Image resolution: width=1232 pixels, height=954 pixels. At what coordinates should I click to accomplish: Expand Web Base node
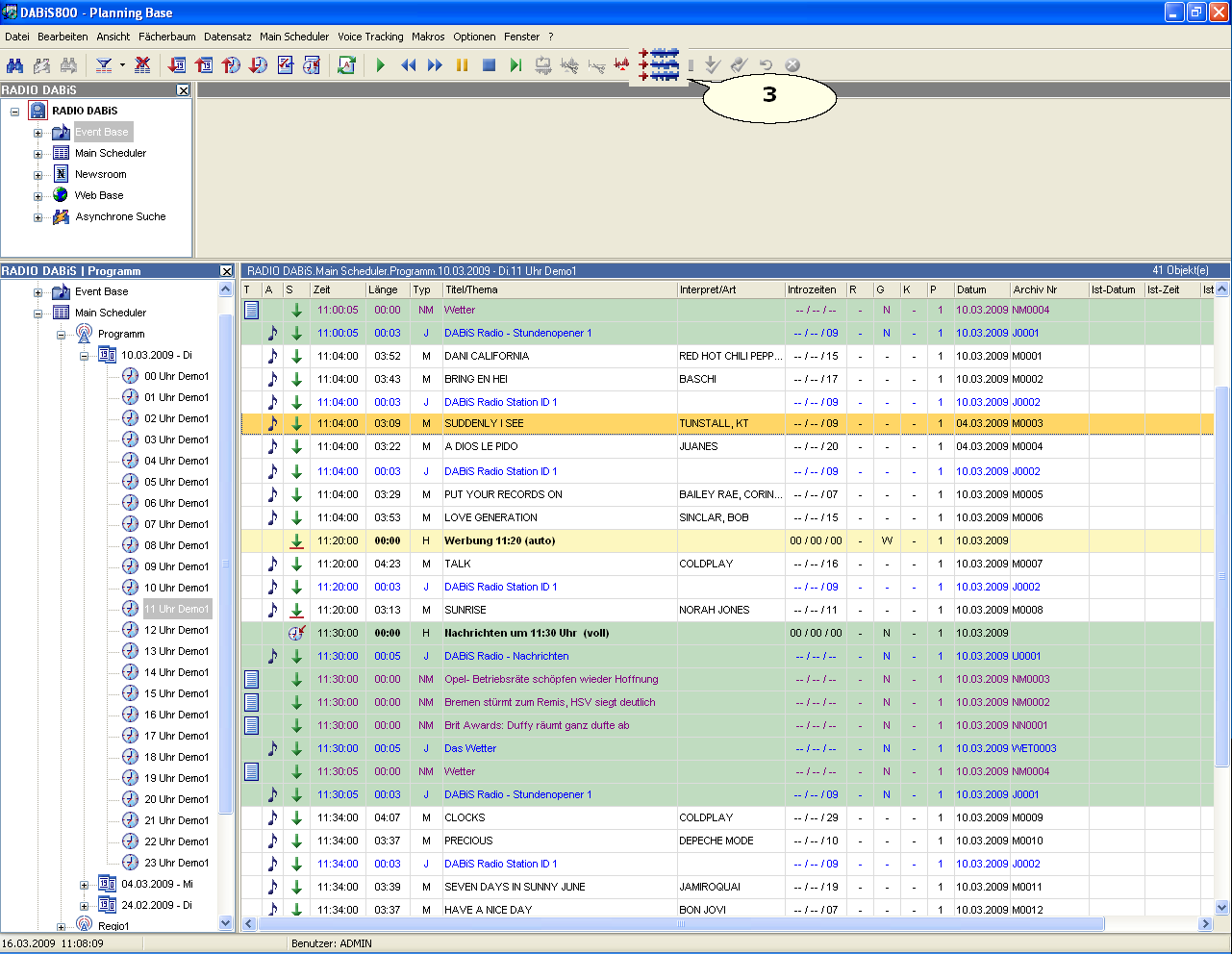coord(38,196)
